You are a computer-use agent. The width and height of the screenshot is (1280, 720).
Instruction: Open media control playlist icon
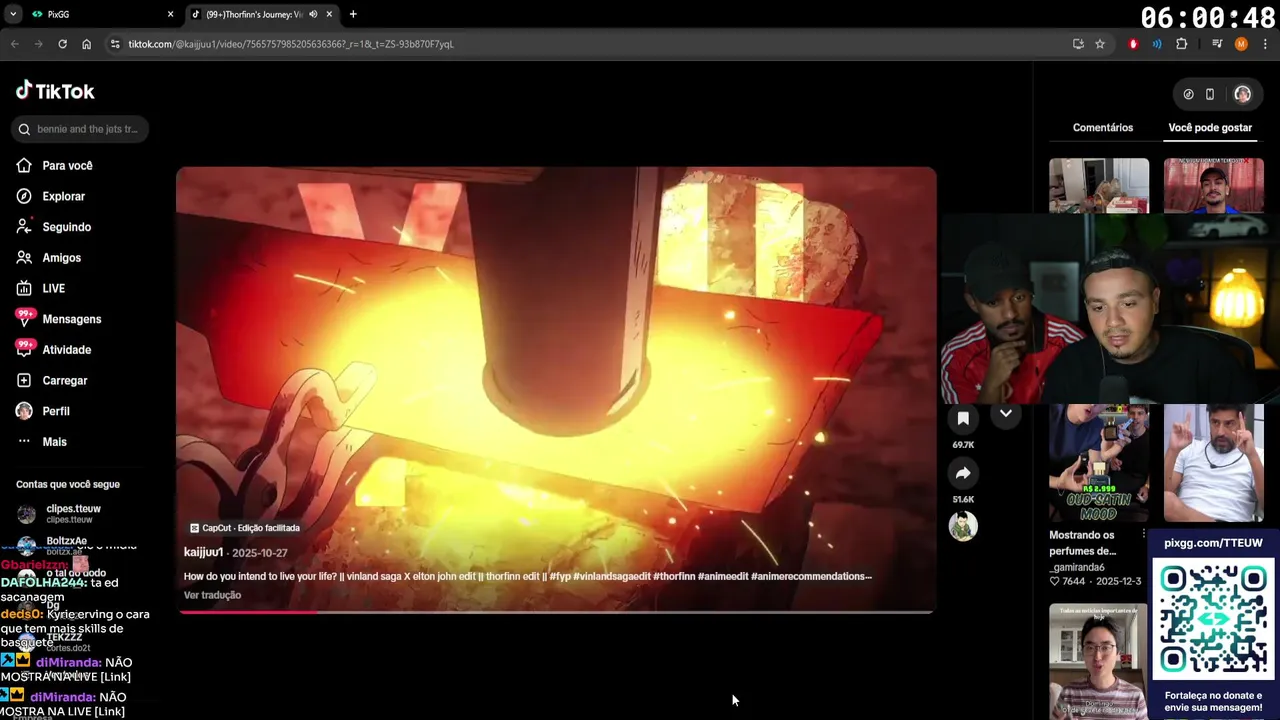1217,44
